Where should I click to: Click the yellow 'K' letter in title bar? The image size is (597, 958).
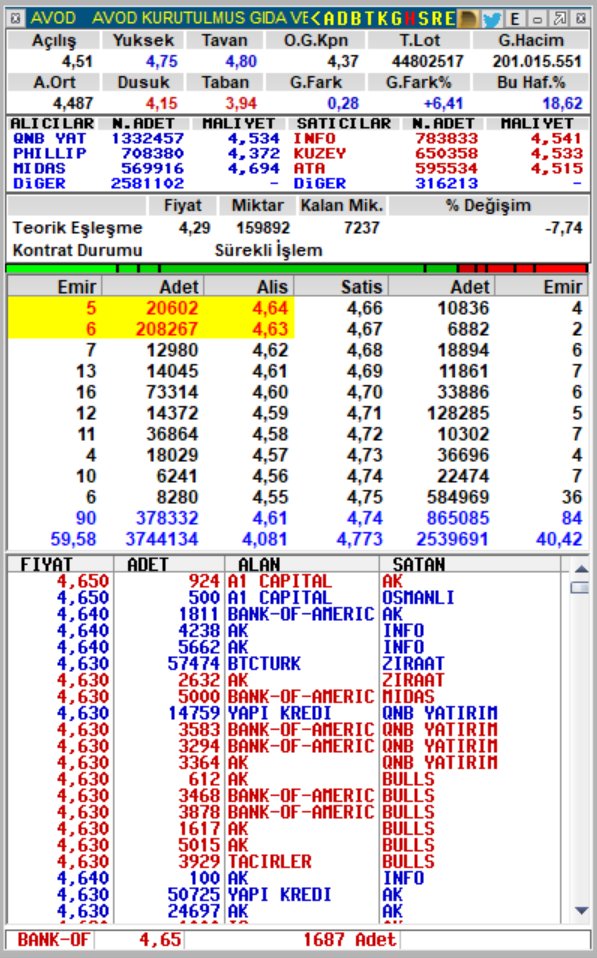point(383,18)
